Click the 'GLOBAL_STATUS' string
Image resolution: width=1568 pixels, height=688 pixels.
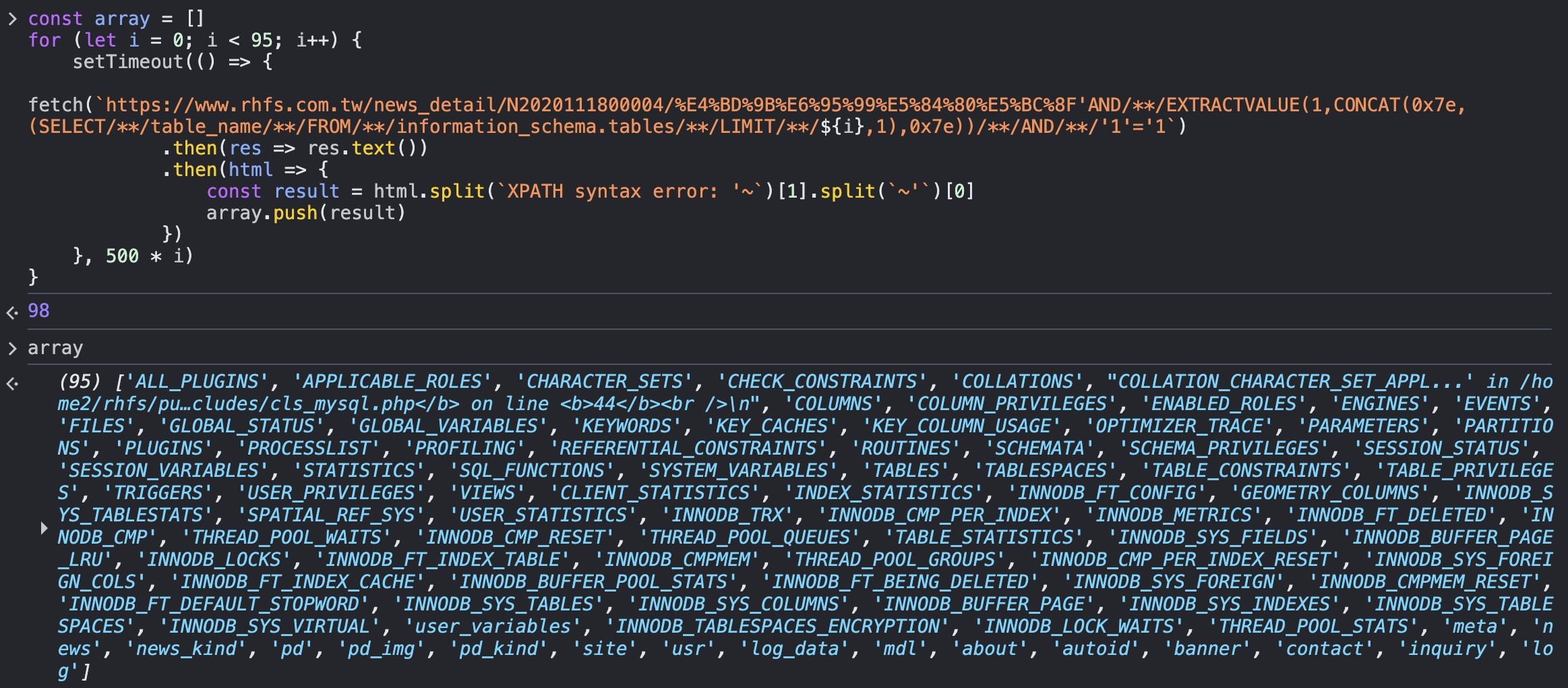coord(241,426)
